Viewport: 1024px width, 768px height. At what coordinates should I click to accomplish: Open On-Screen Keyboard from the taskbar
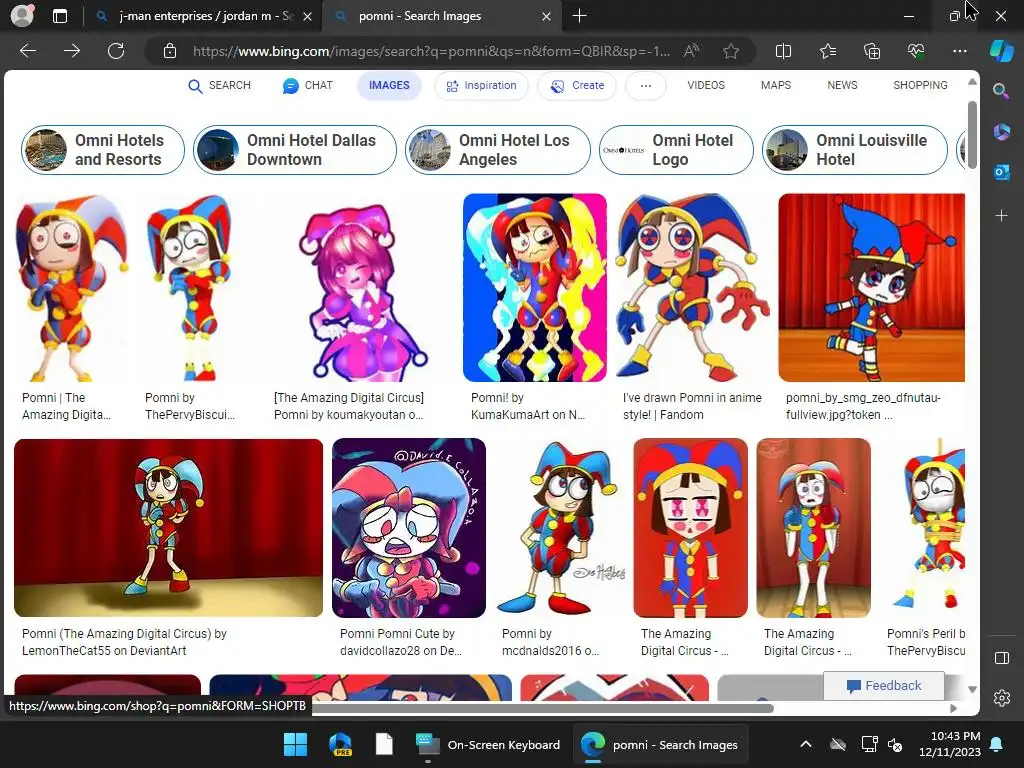[488, 744]
